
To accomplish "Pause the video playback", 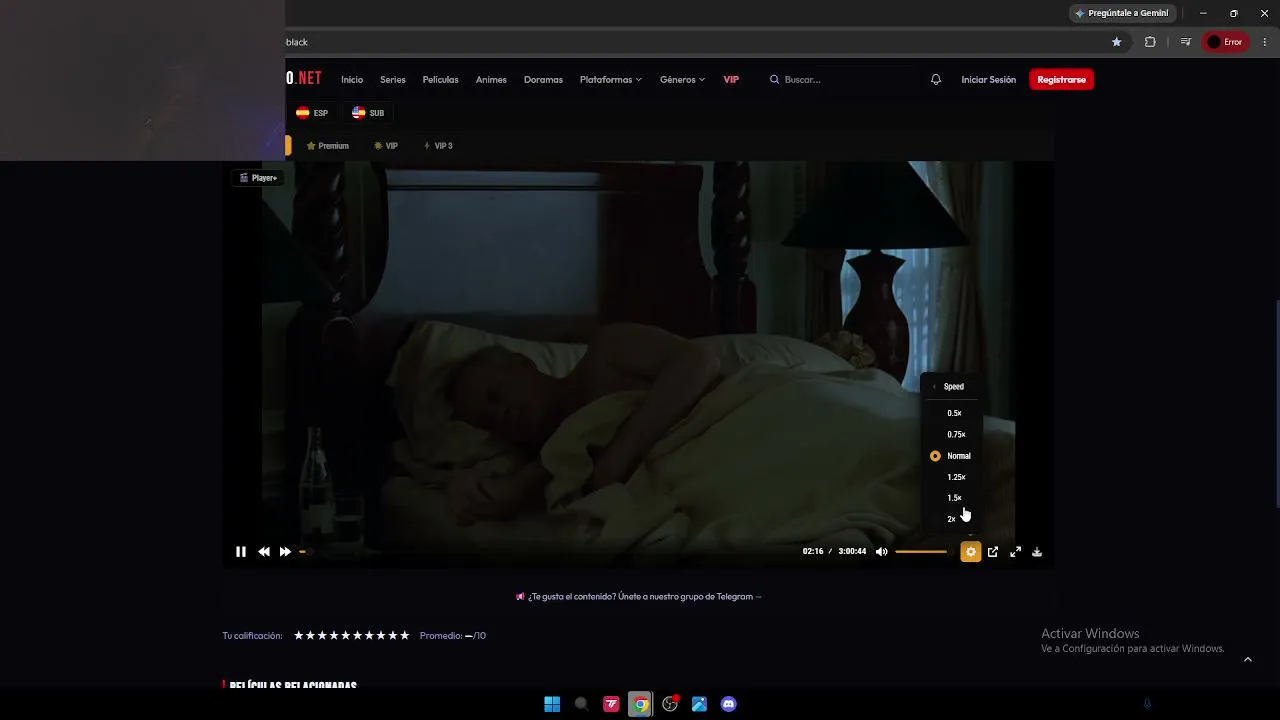I will tap(241, 552).
